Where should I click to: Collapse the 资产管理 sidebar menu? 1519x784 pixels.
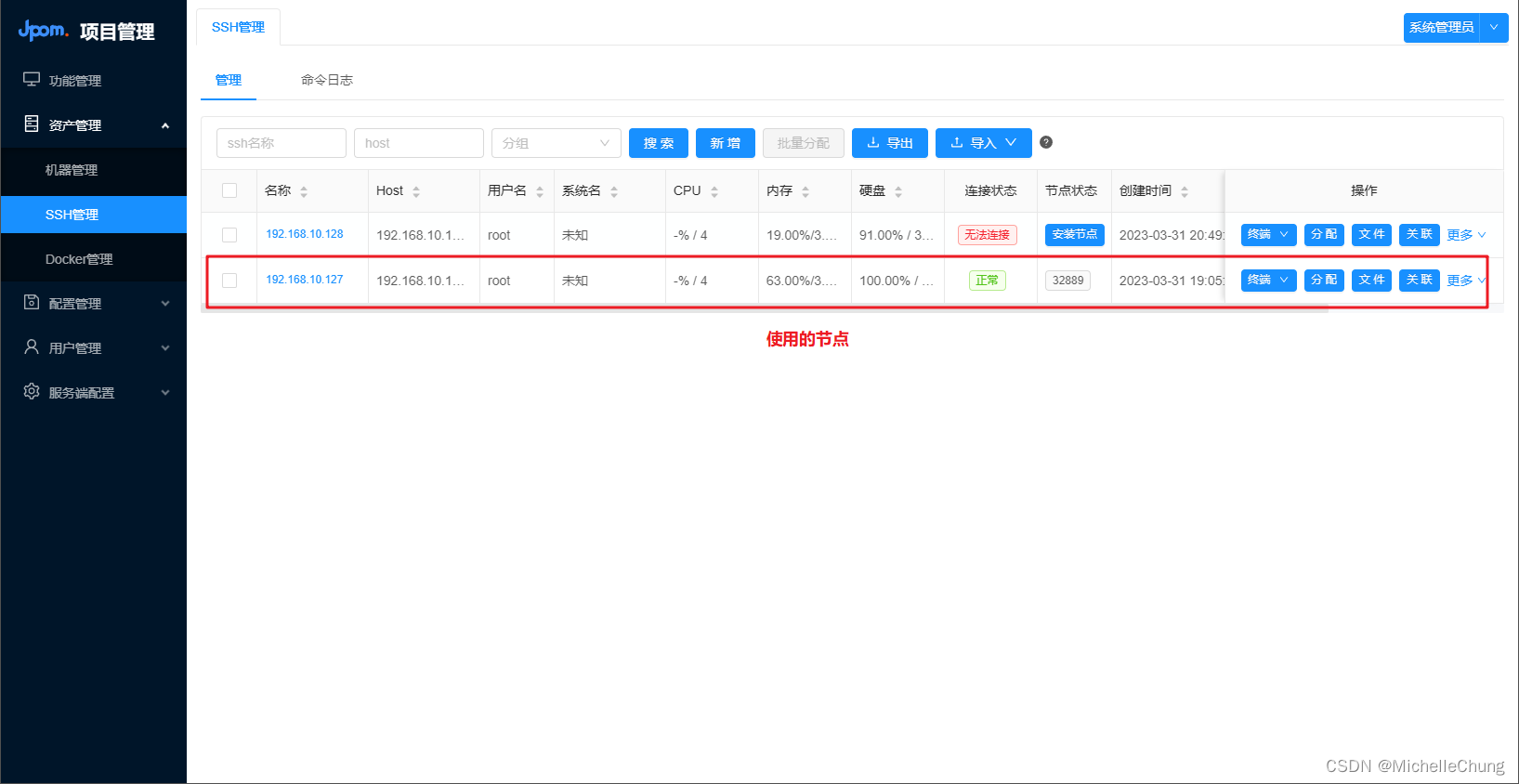[165, 125]
